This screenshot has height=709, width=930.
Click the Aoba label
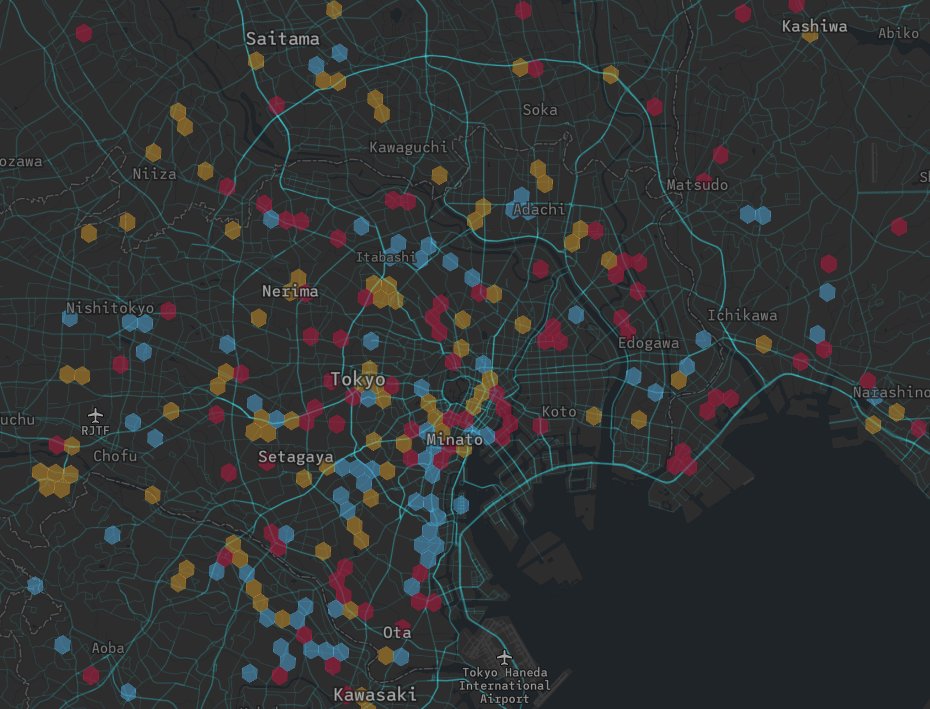point(108,648)
